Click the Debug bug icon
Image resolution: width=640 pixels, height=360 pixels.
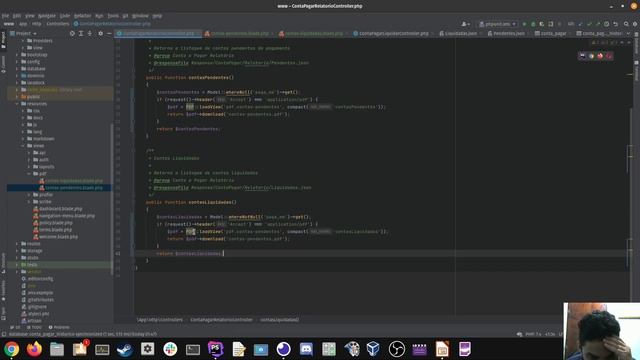click(533, 24)
